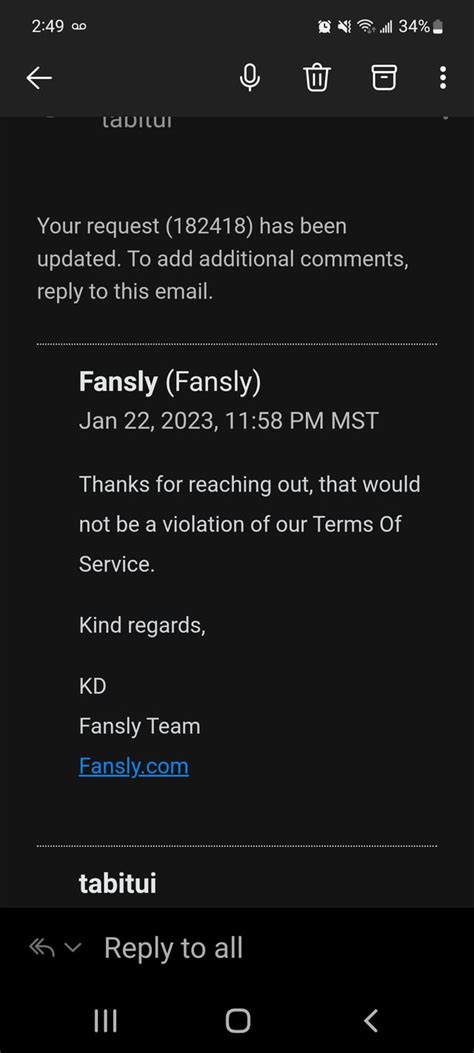
Task: Go back using the top-left arrow
Action: (x=39, y=79)
